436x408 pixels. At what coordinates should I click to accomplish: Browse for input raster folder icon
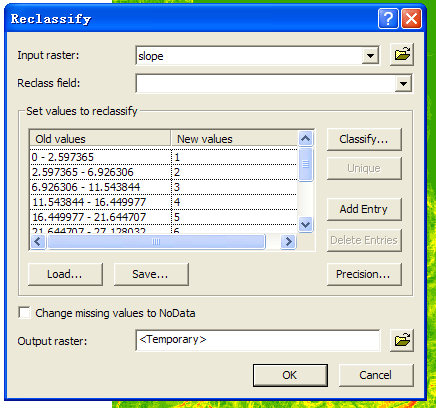pyautogui.click(x=402, y=54)
